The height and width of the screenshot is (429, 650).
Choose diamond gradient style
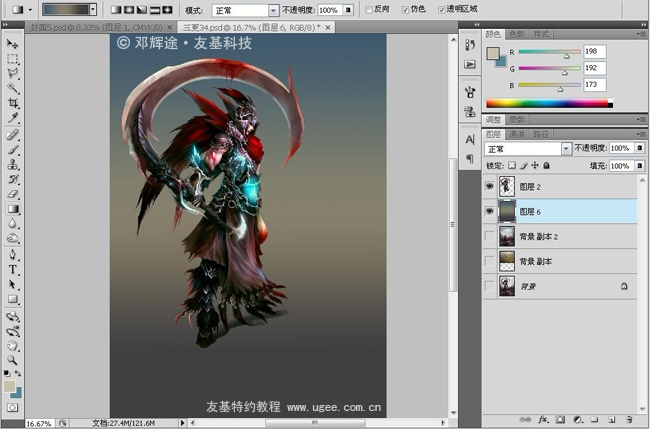click(x=167, y=10)
